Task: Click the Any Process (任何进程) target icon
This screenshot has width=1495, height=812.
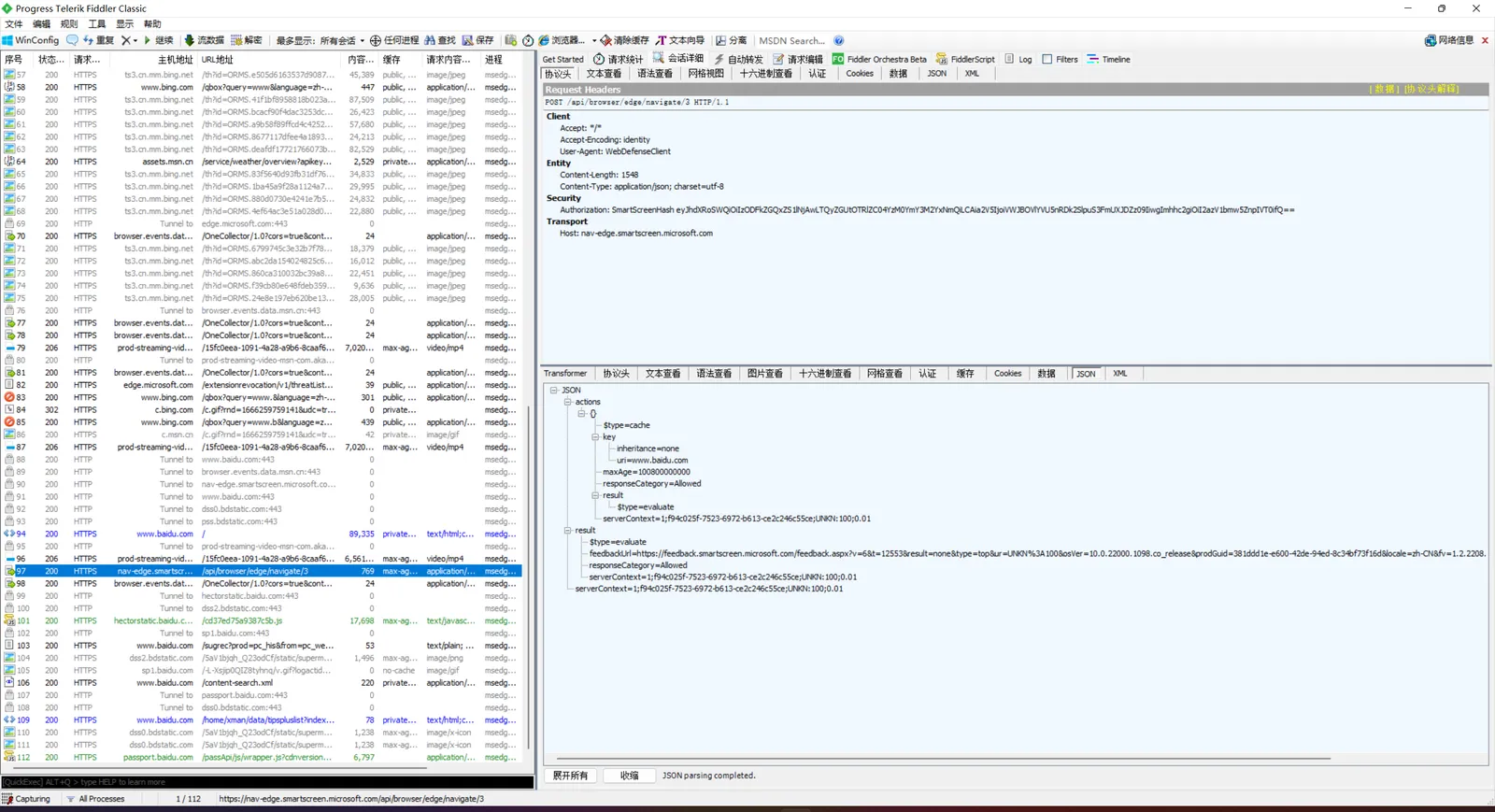Action: pyautogui.click(x=376, y=40)
